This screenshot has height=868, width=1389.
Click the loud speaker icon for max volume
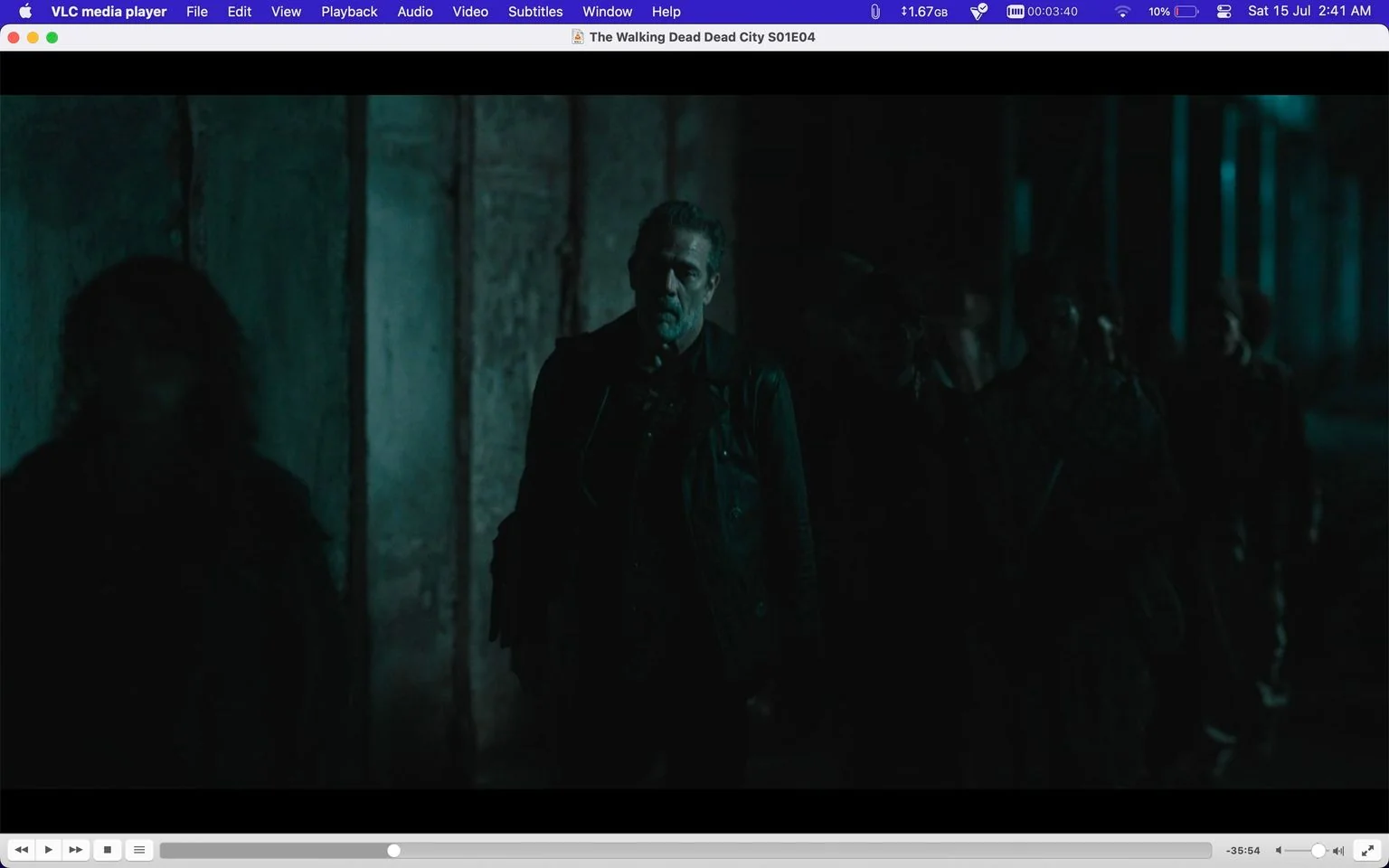(1338, 851)
